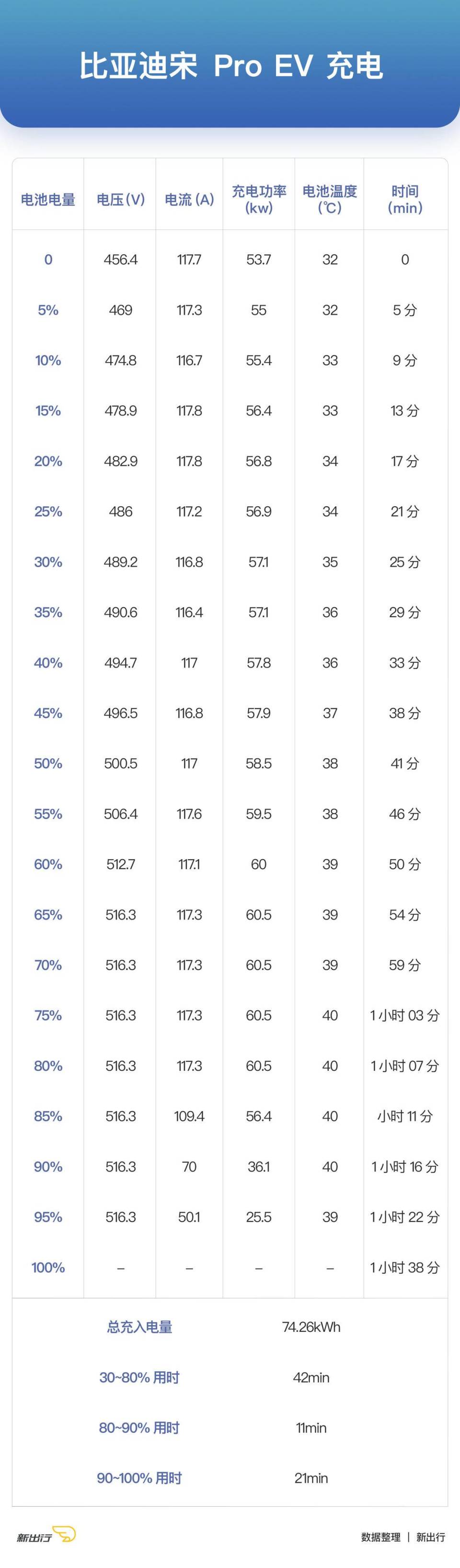Click the 总充入电量 summary label
Screen dimensions: 460x1568
pyautogui.click(x=139, y=1327)
